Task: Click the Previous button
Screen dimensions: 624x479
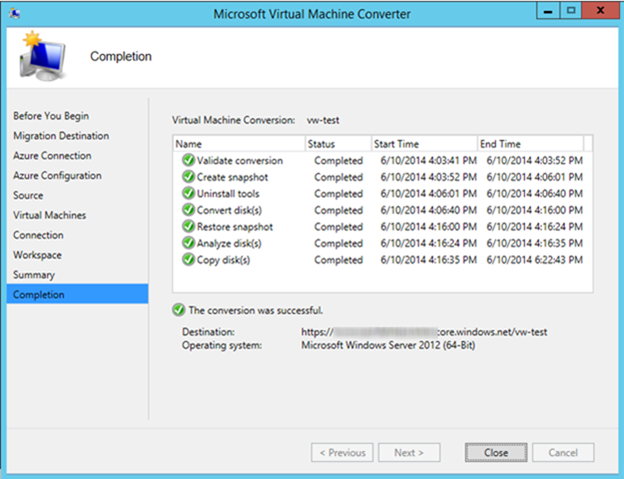Action: pos(342,452)
